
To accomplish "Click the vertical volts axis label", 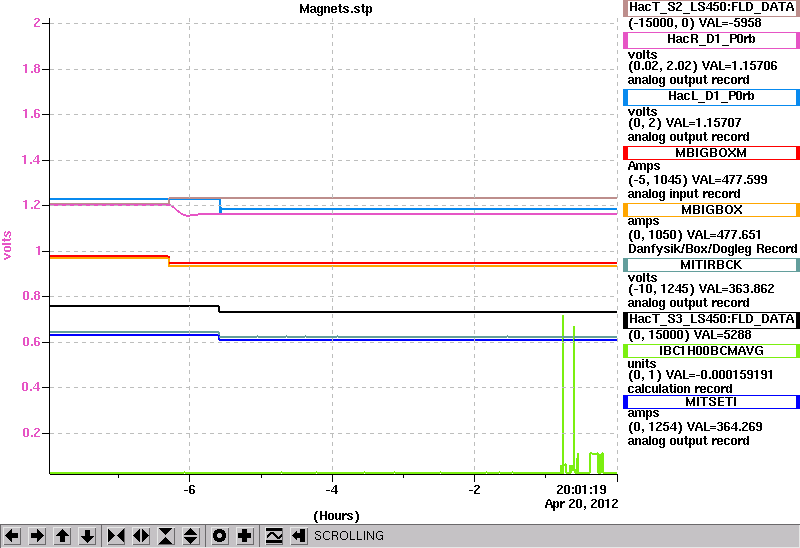I will 7,245.
